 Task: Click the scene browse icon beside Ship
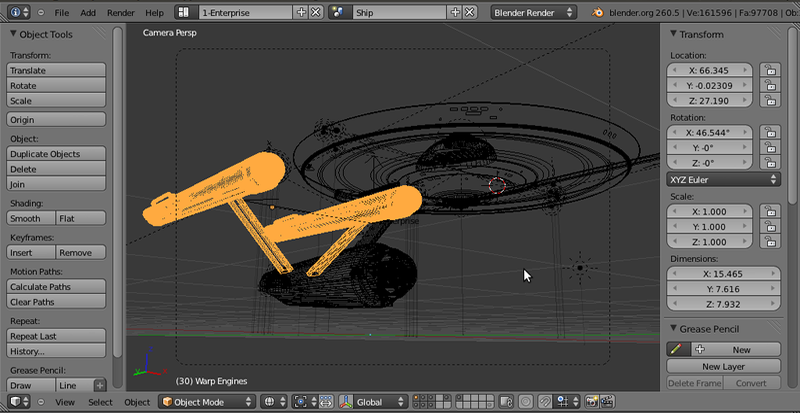[x=338, y=12]
